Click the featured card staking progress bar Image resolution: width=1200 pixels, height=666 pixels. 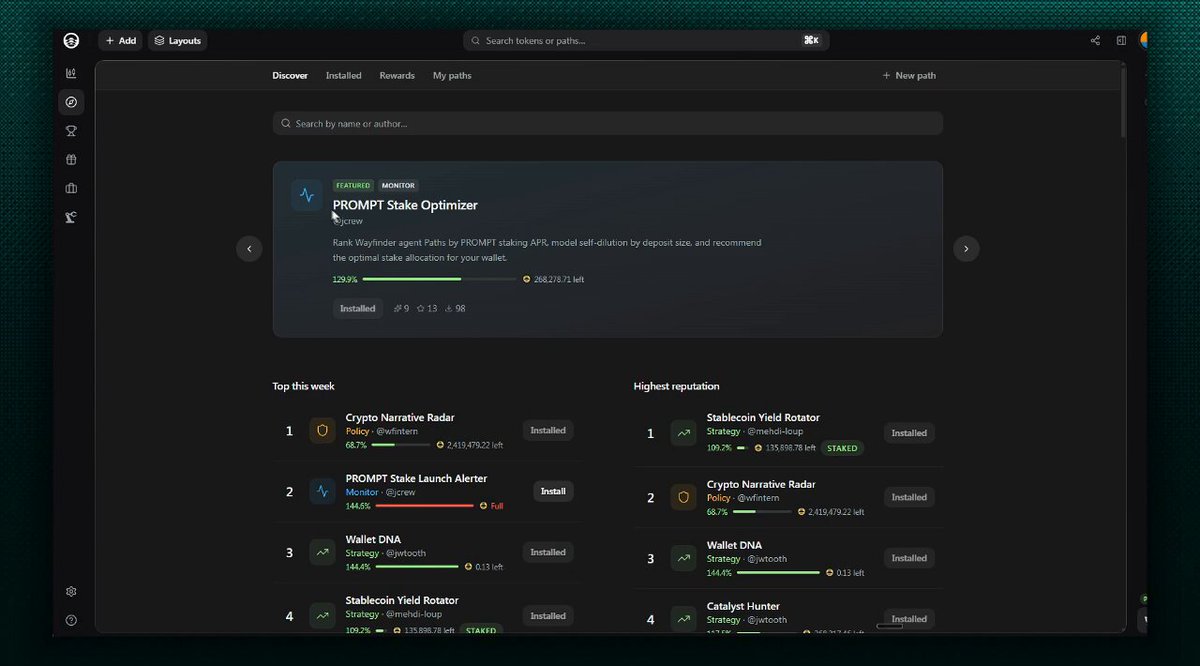coord(439,279)
